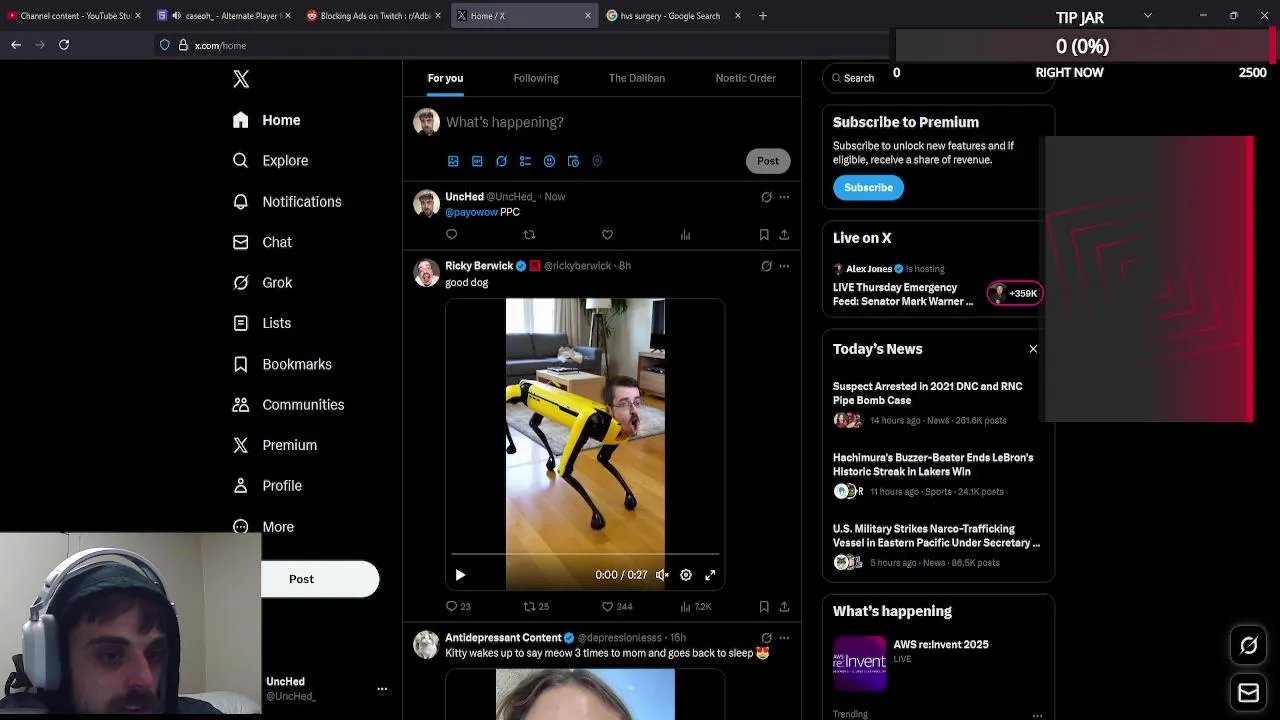Open more options on Antidepressant Content post
This screenshot has height=720, width=1280.
(784, 638)
